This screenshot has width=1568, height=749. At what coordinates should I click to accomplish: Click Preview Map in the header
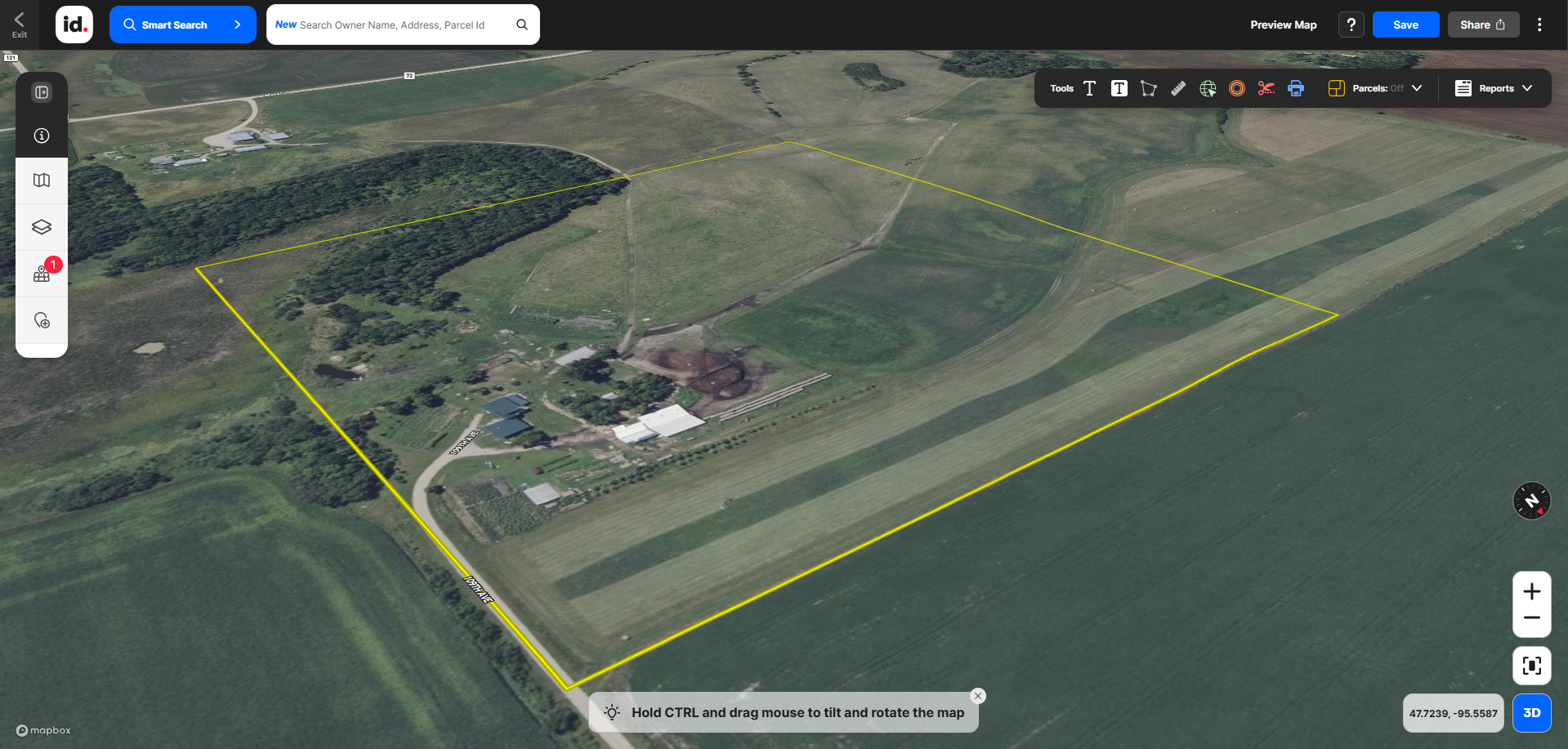pos(1283,25)
